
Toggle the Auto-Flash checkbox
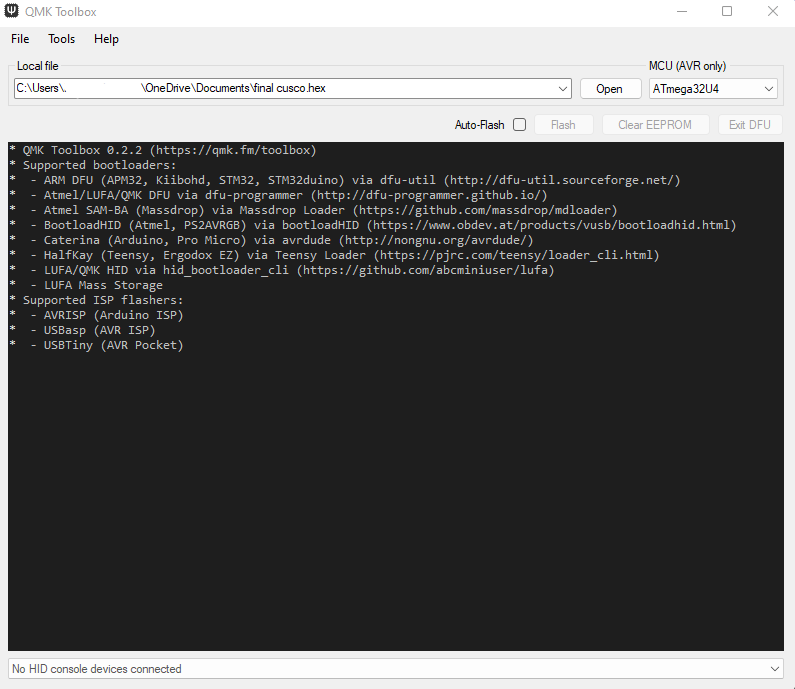coord(519,125)
